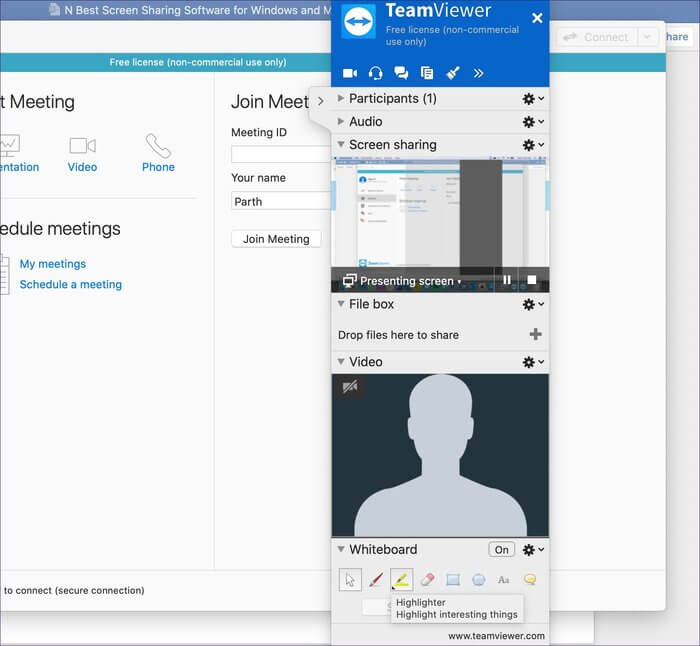This screenshot has height=646, width=700.
Task: Click the Your name field showing Parth
Action: coord(281,201)
